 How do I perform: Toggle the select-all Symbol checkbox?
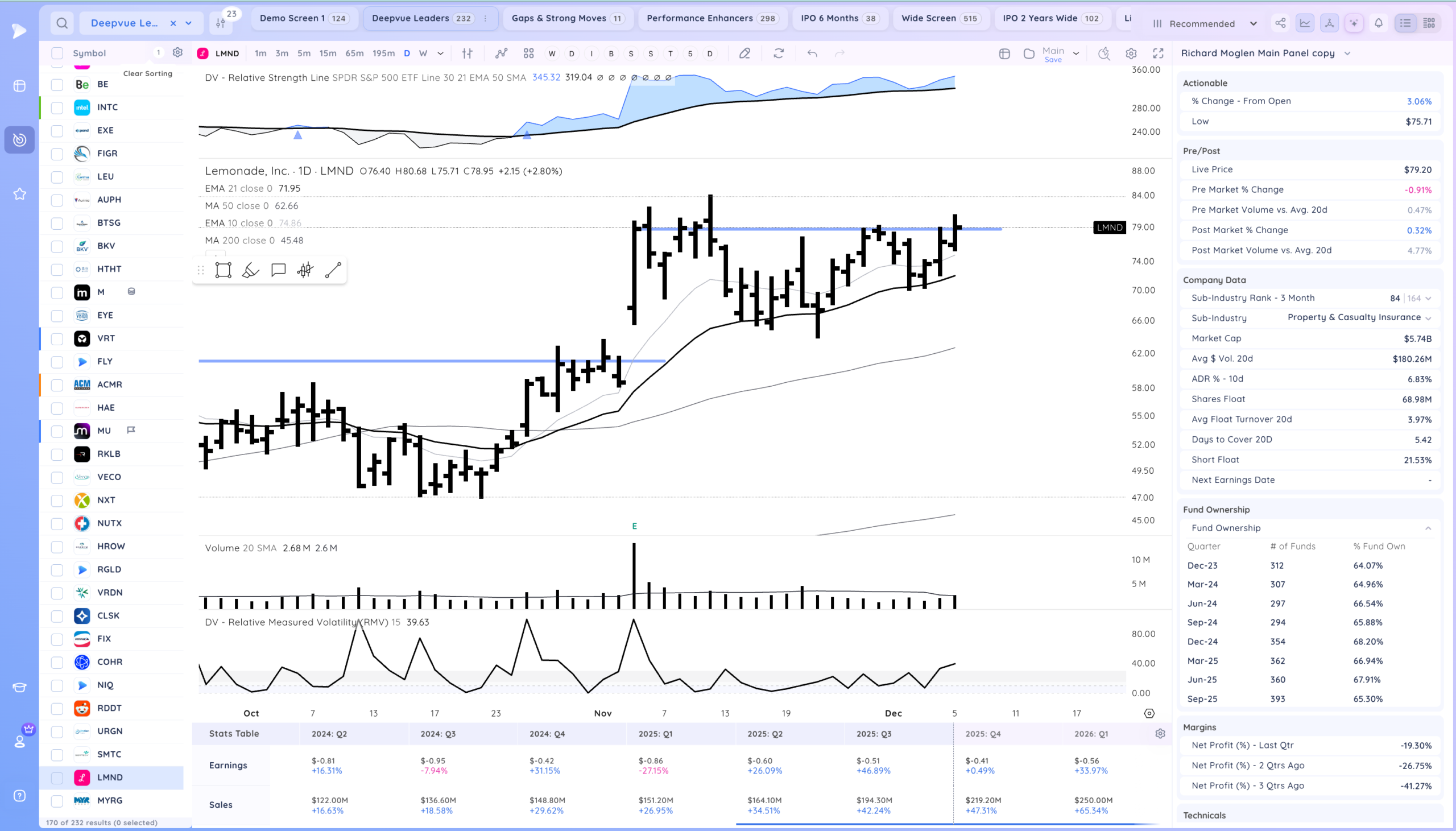pyautogui.click(x=57, y=53)
